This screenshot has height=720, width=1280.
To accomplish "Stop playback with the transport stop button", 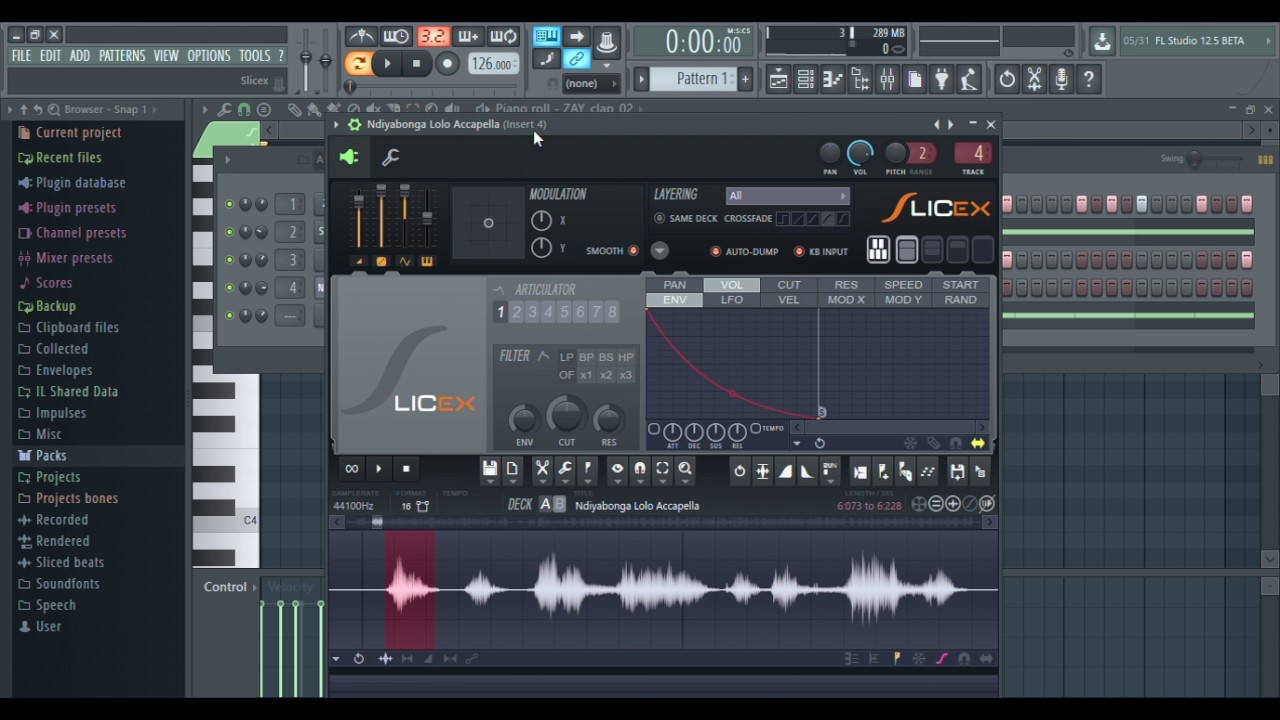I will [x=416, y=63].
